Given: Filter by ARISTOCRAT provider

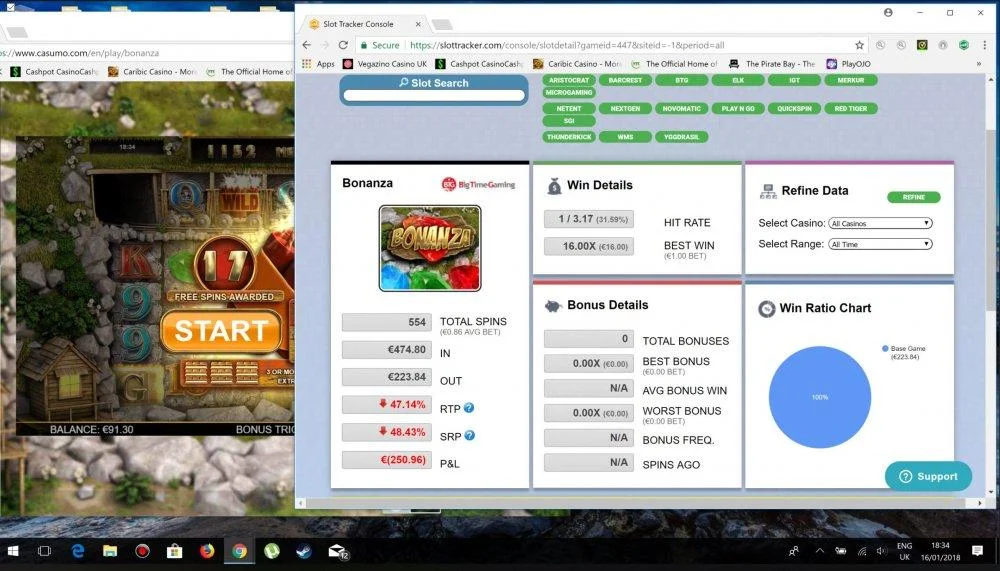Looking at the screenshot, I should pos(569,80).
